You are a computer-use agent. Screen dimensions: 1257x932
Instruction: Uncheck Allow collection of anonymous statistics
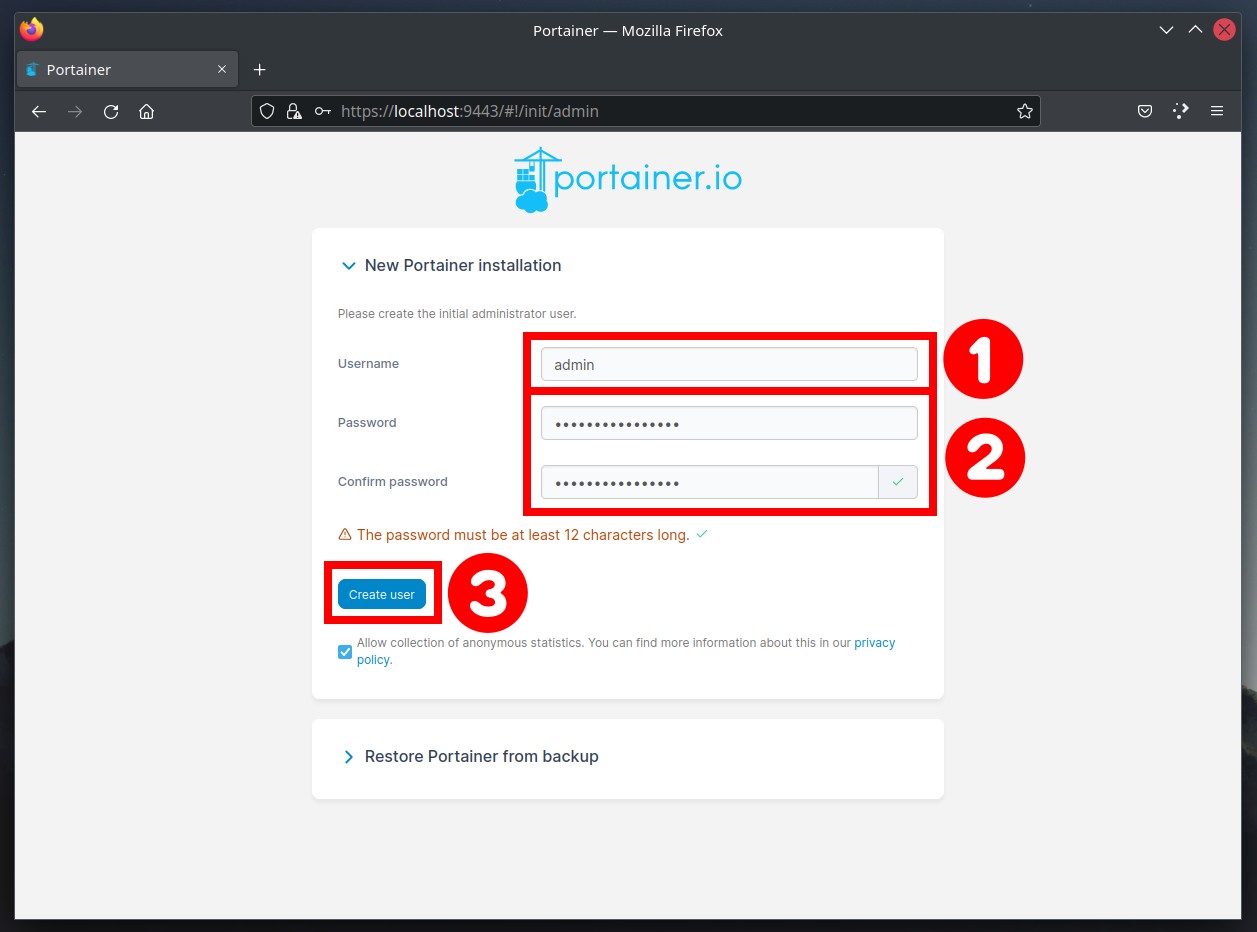[345, 652]
